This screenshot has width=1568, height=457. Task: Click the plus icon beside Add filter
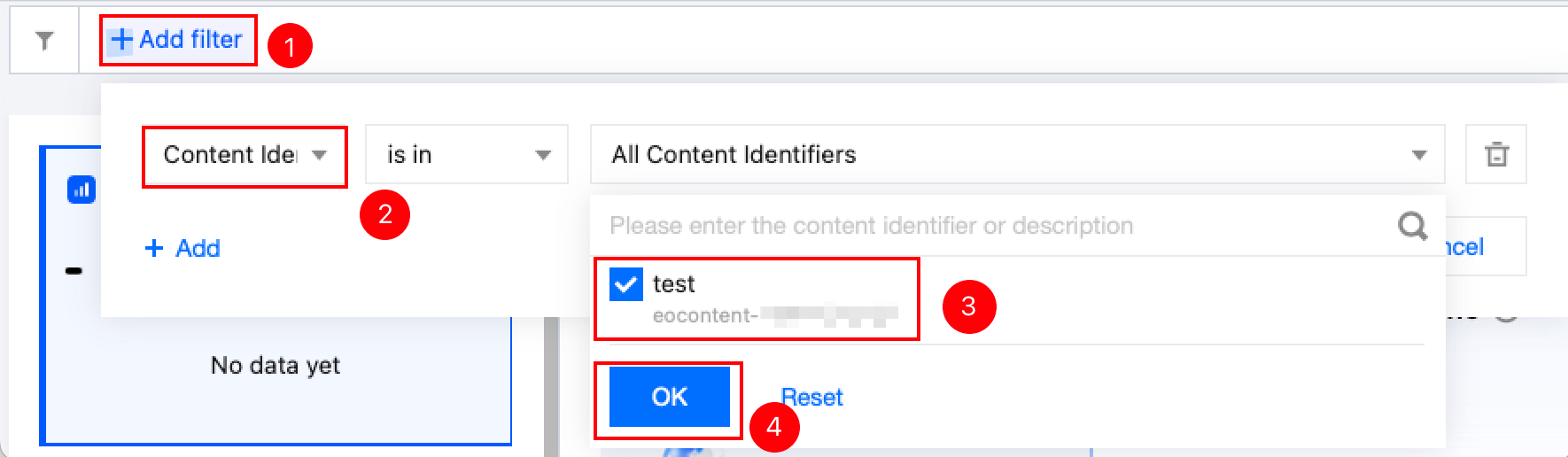point(121,40)
